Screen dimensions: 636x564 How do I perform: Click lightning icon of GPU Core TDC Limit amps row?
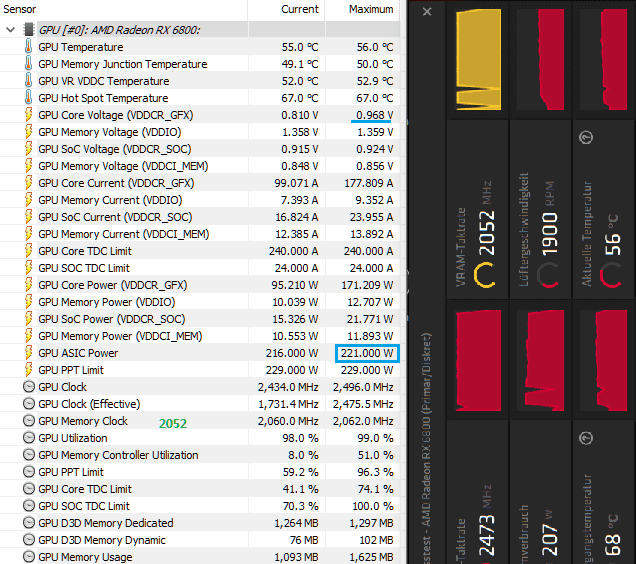coord(28,251)
